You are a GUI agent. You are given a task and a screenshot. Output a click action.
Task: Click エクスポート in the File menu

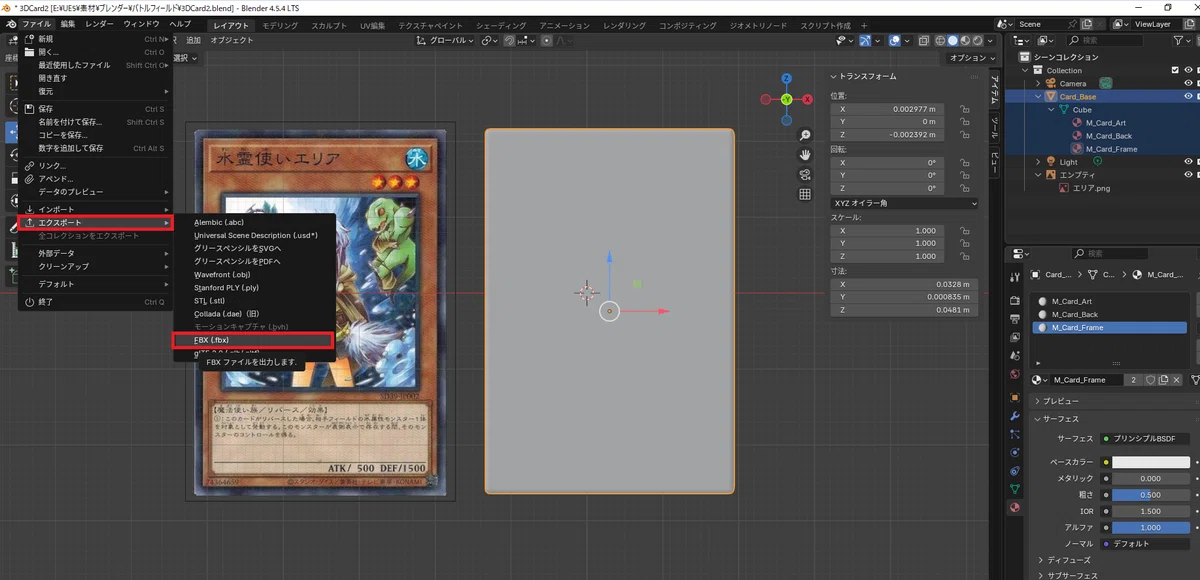(x=96, y=222)
